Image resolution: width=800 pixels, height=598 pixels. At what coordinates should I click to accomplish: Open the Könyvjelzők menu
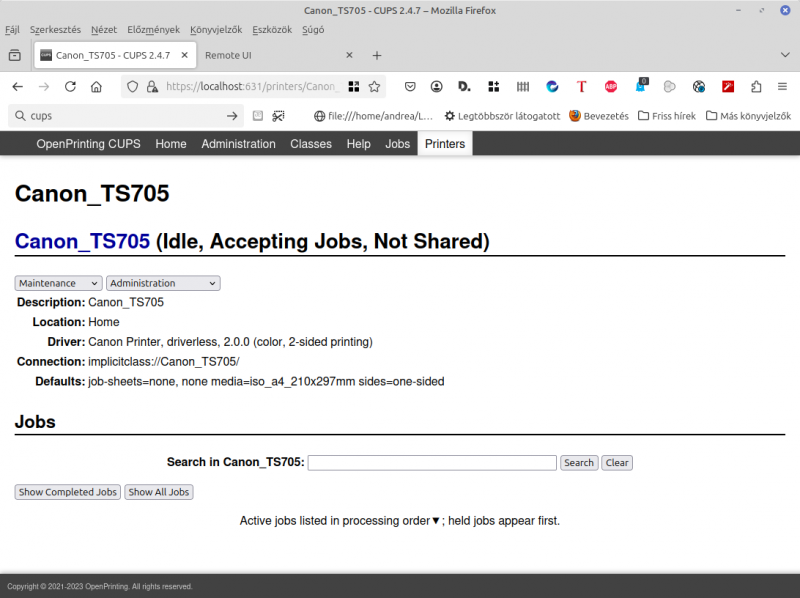pos(216,30)
